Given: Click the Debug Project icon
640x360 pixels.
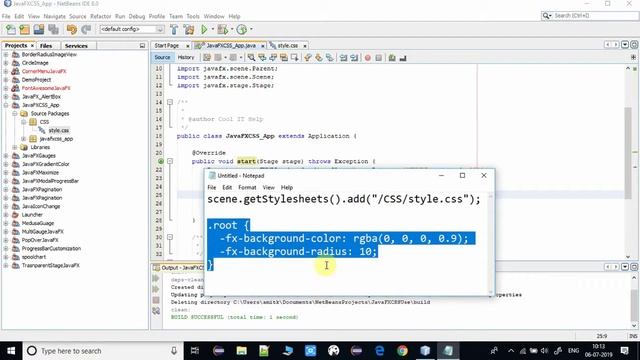Looking at the screenshot, I should click(222, 29).
